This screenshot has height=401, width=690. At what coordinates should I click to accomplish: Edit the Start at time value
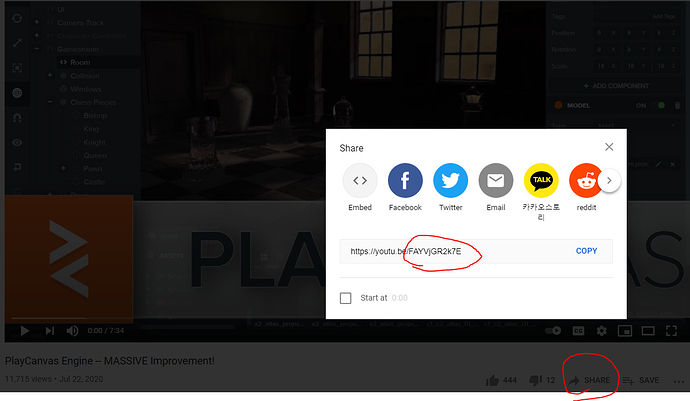pos(399,298)
